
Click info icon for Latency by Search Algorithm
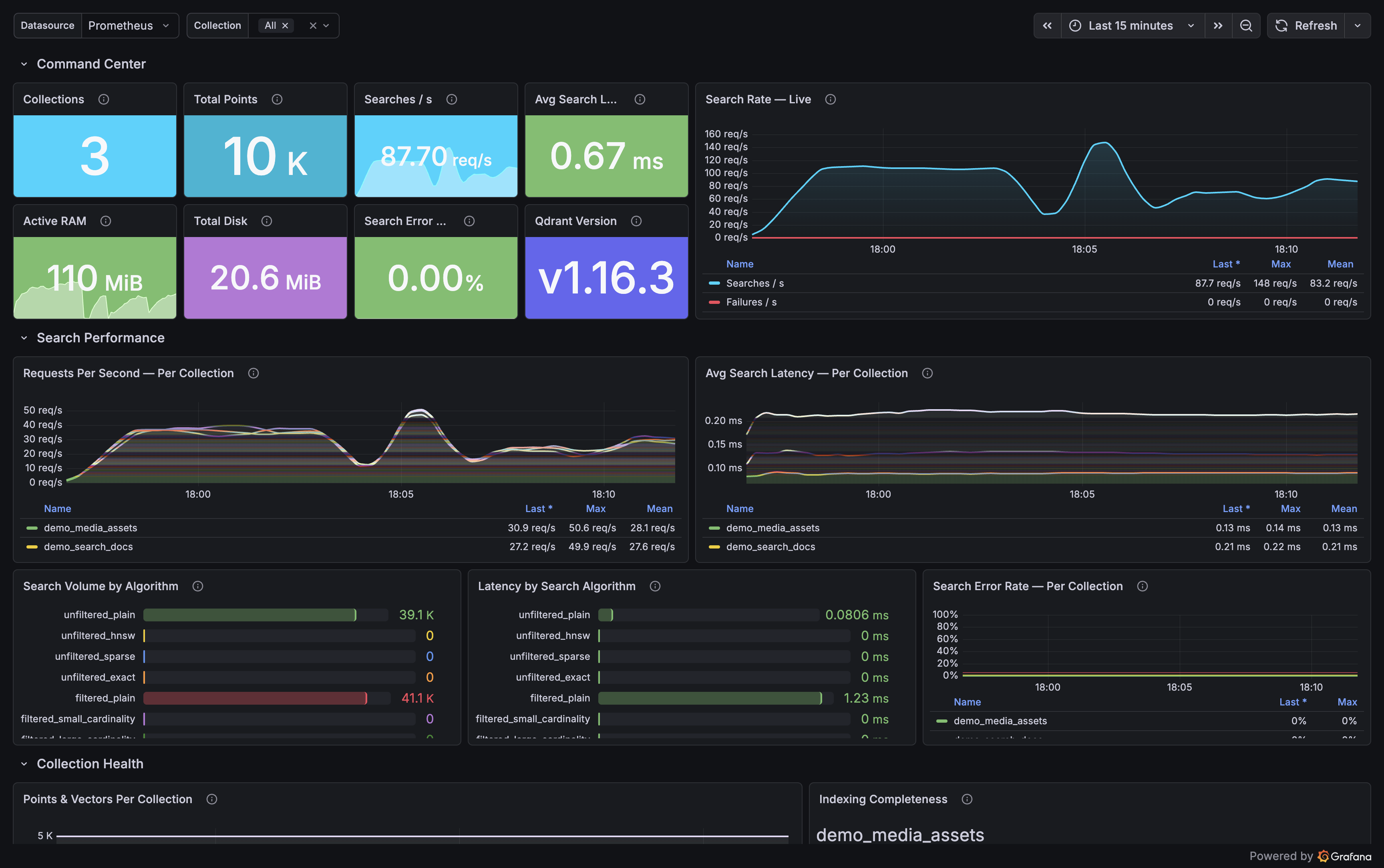(655, 586)
